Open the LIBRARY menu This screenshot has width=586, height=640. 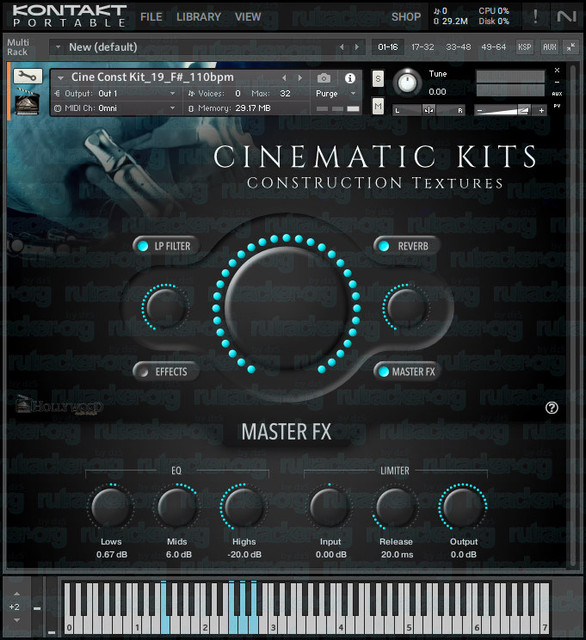click(199, 17)
